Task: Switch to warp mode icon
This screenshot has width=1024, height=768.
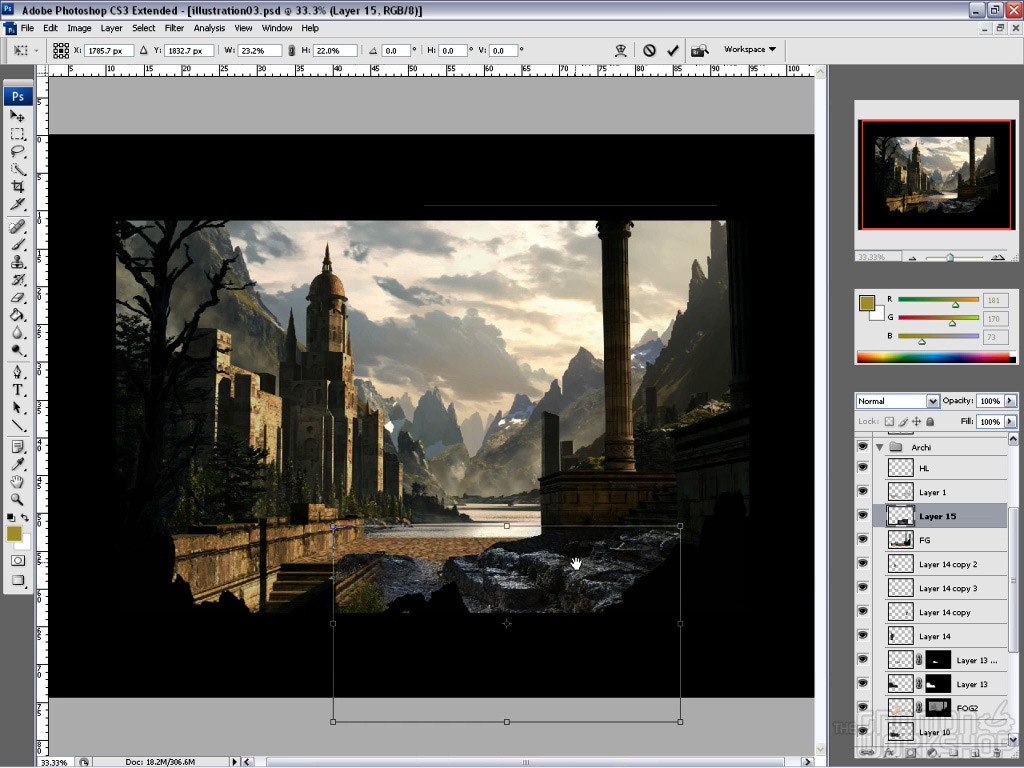Action: (x=621, y=50)
